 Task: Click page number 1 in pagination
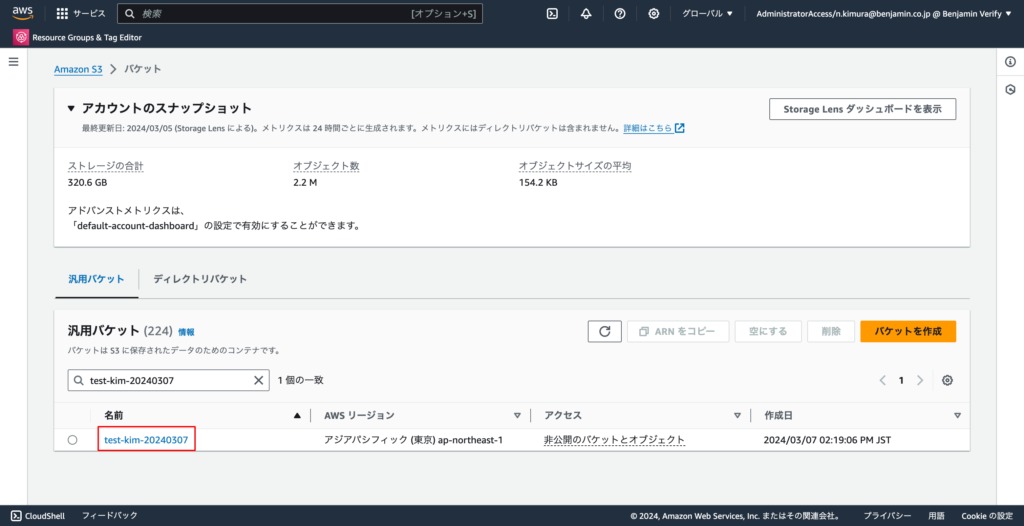(901, 380)
